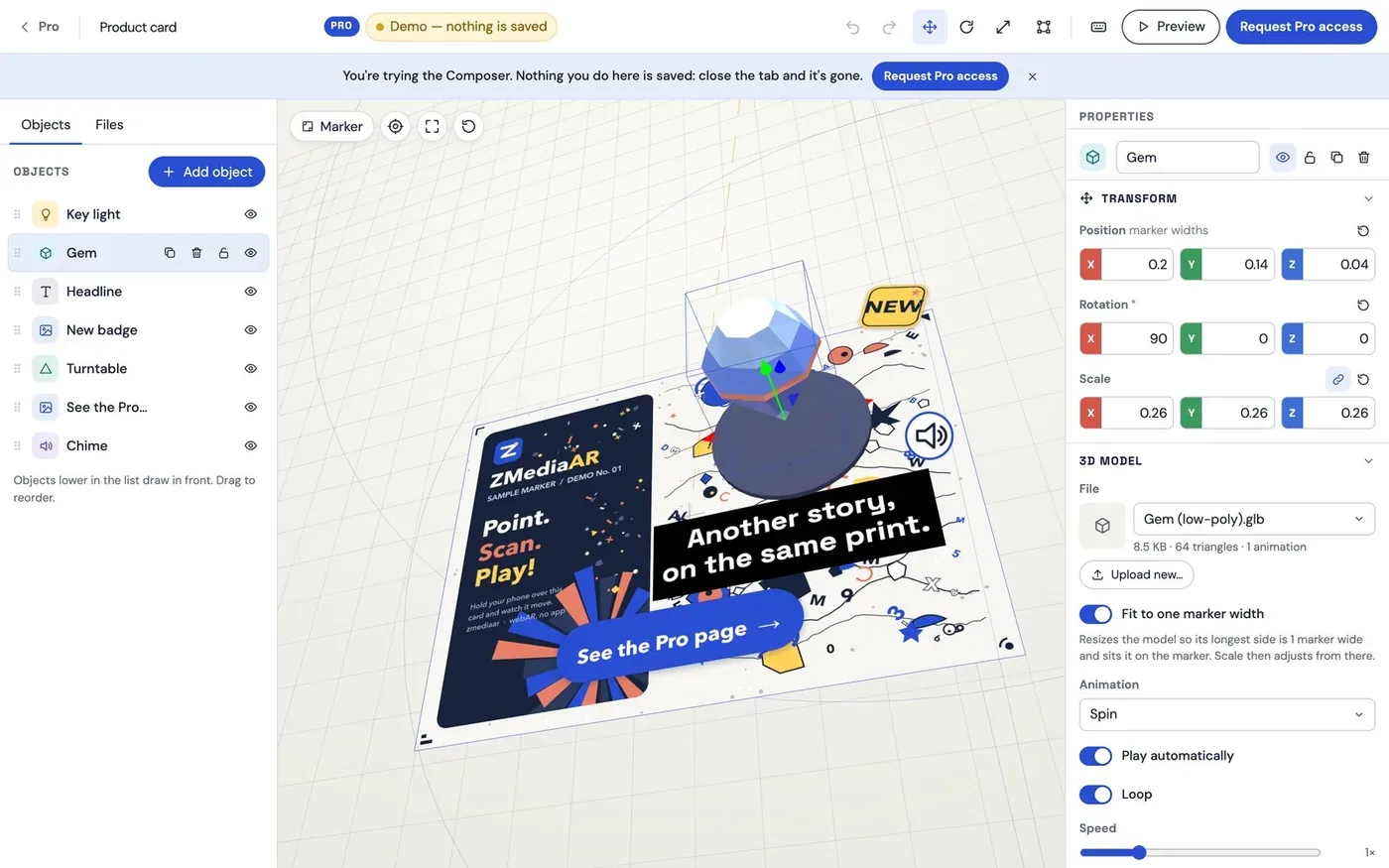
Task: Duplicate the Gem row in objects list
Action: point(170,253)
